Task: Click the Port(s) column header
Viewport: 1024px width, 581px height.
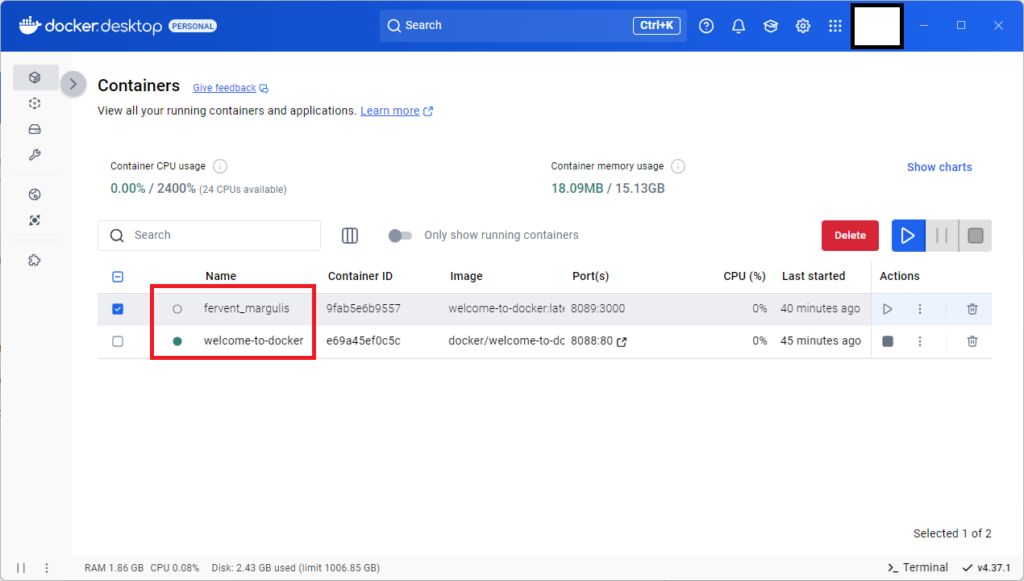Action: [590, 276]
